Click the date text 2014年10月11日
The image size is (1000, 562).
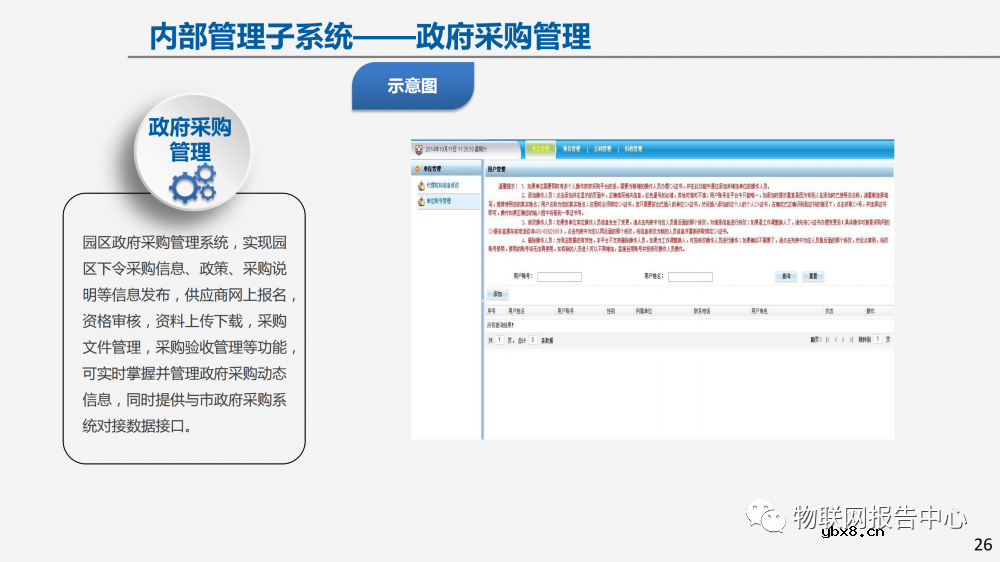[456, 149]
